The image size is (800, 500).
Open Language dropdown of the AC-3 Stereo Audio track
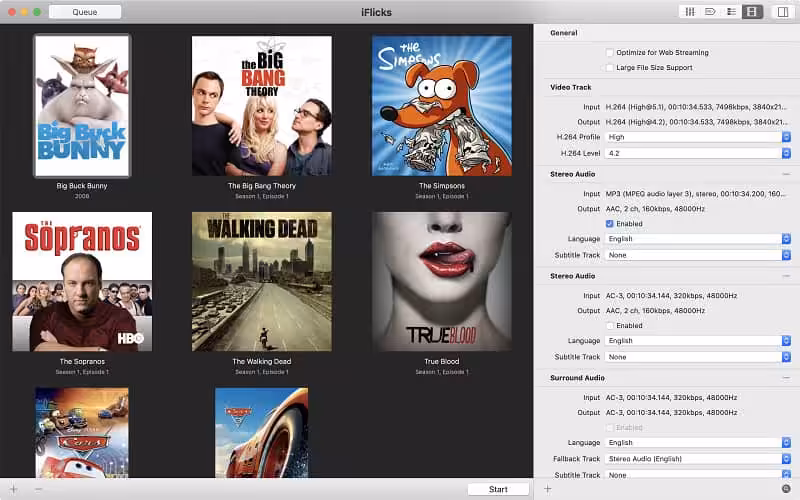click(697, 340)
